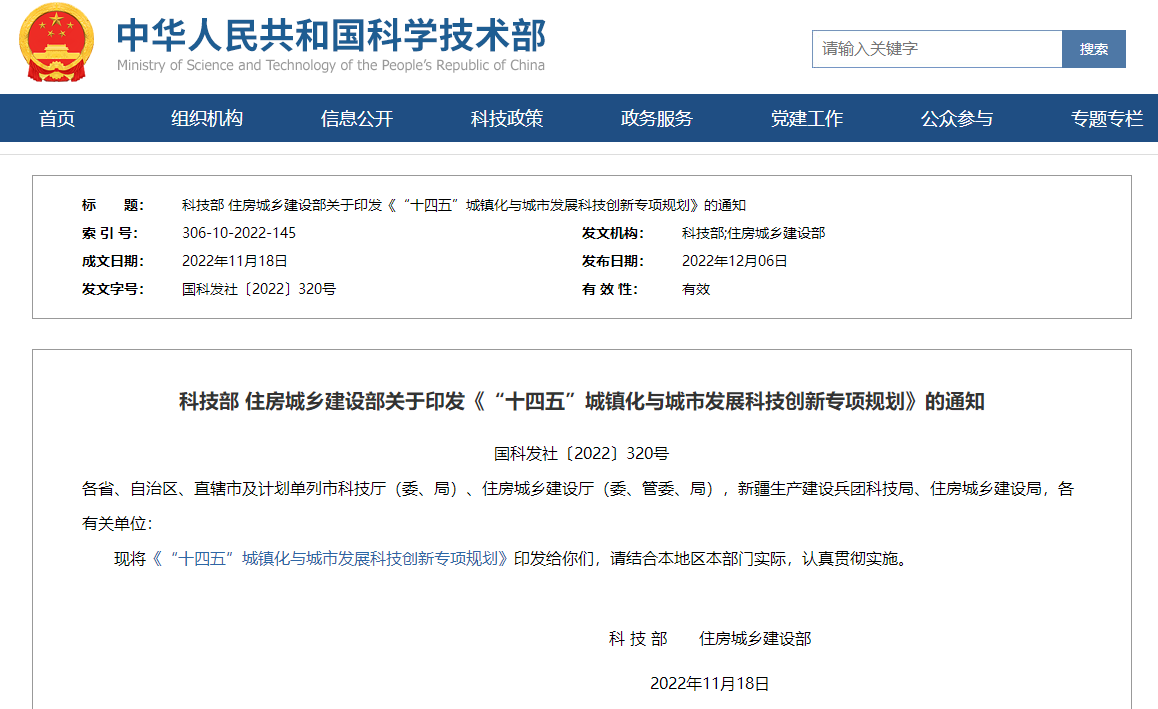Navigate to 党建工作 section
Viewport: 1158px width, 709px height.
coord(806,118)
